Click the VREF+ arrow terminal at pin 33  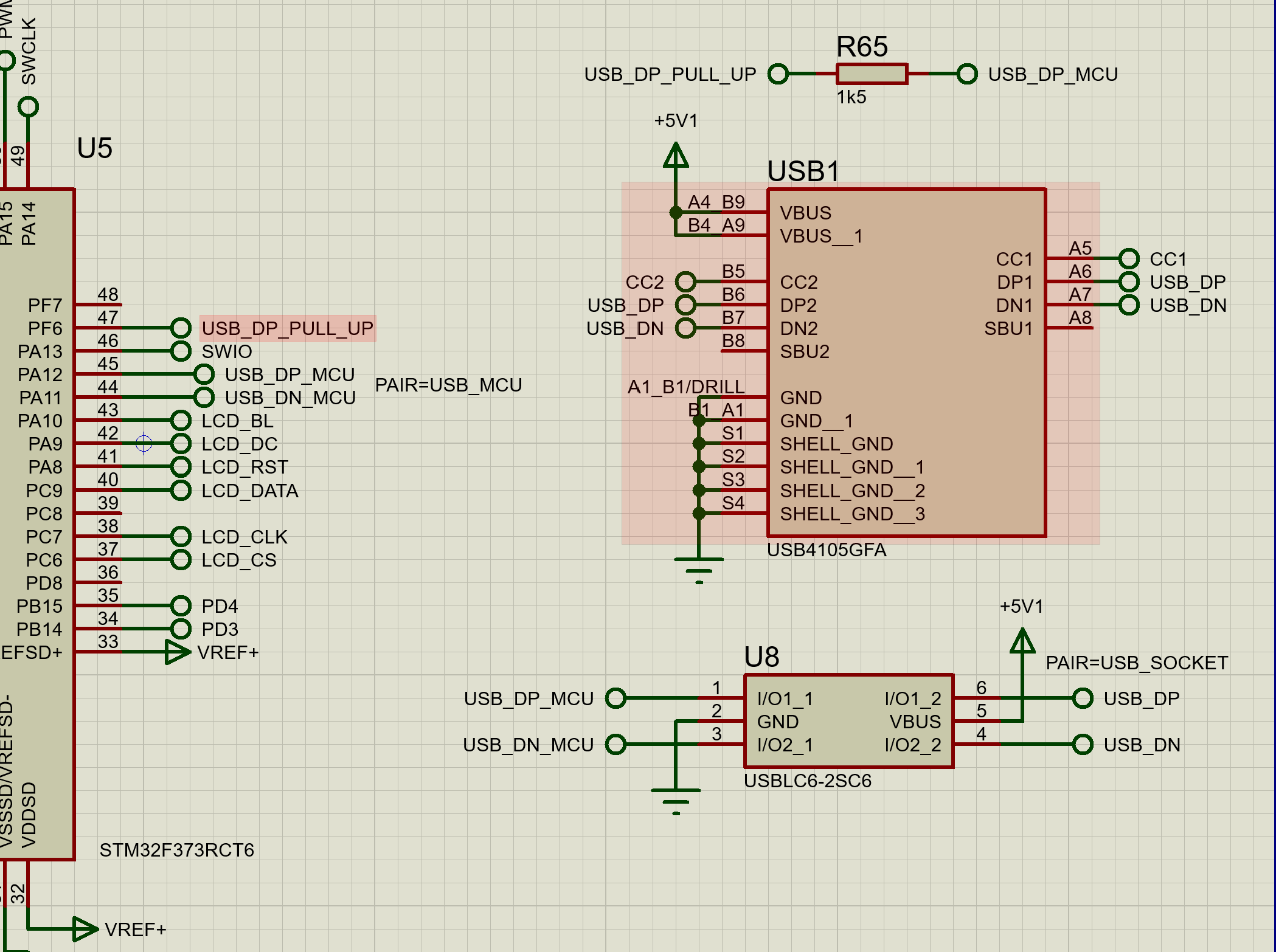pyautogui.click(x=178, y=652)
